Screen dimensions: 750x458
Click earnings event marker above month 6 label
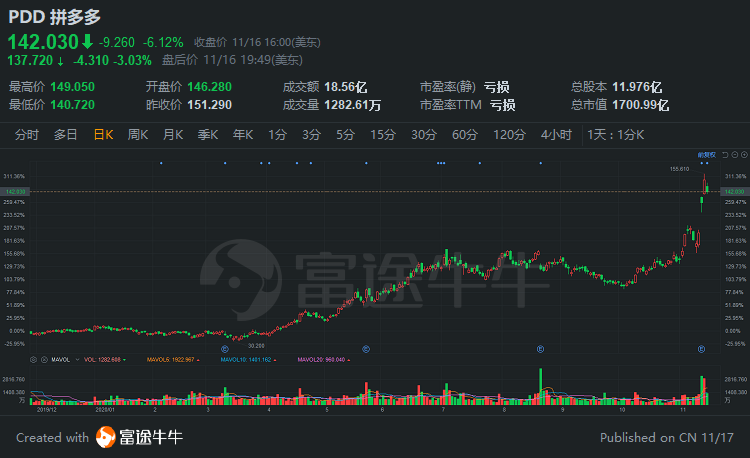pos(366,349)
